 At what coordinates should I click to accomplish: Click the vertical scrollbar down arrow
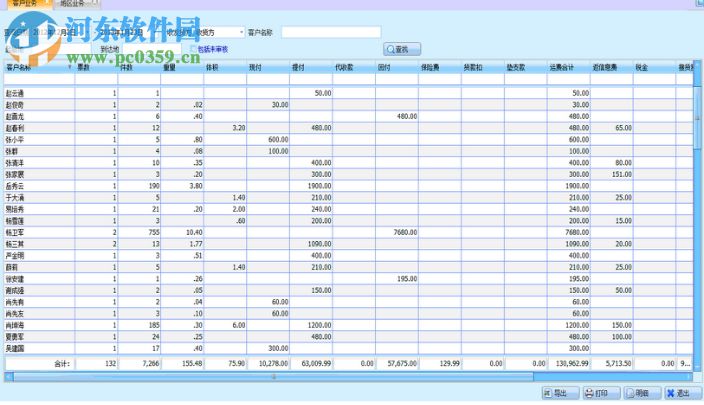(697, 367)
